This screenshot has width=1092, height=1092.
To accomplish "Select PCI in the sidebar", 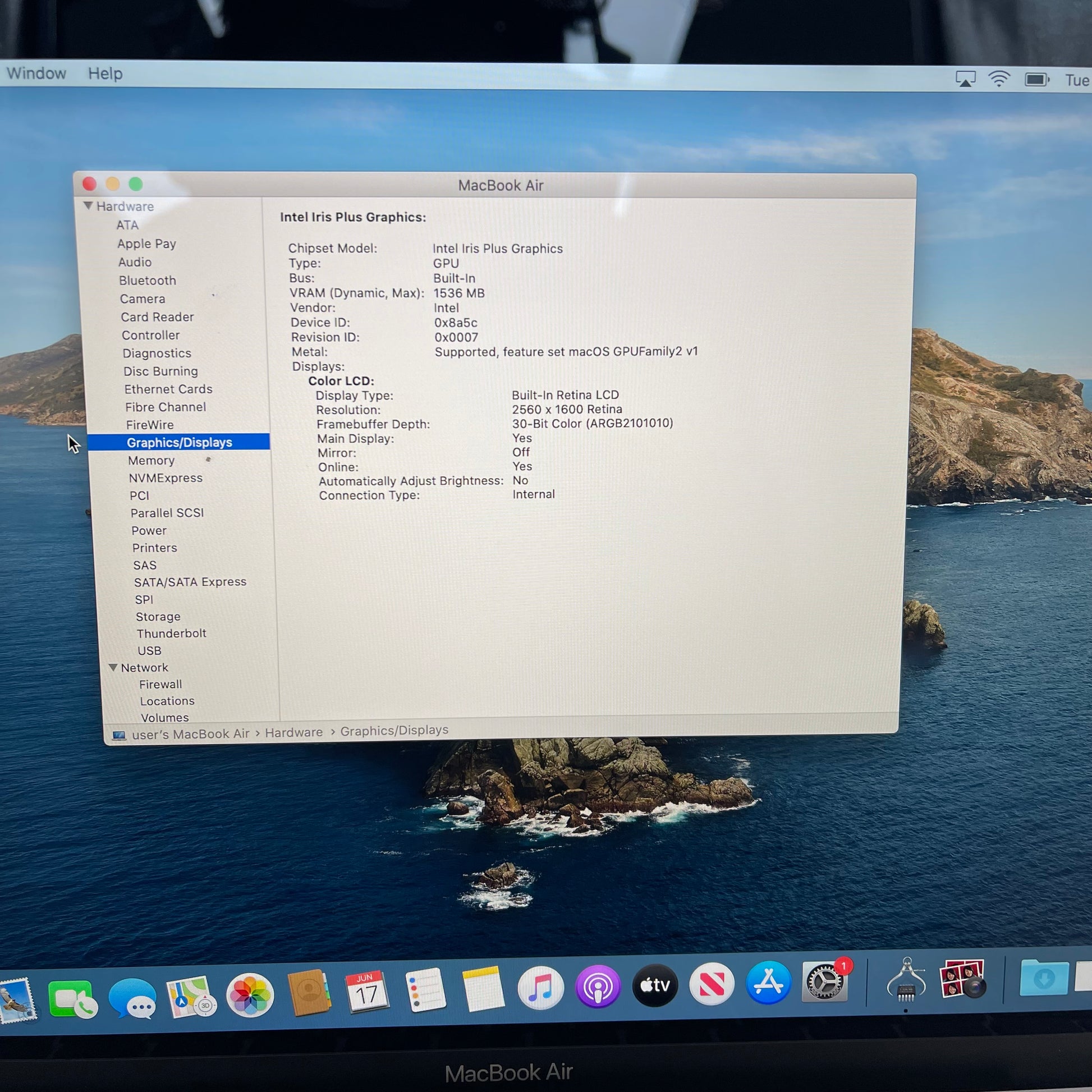I will click(x=139, y=495).
